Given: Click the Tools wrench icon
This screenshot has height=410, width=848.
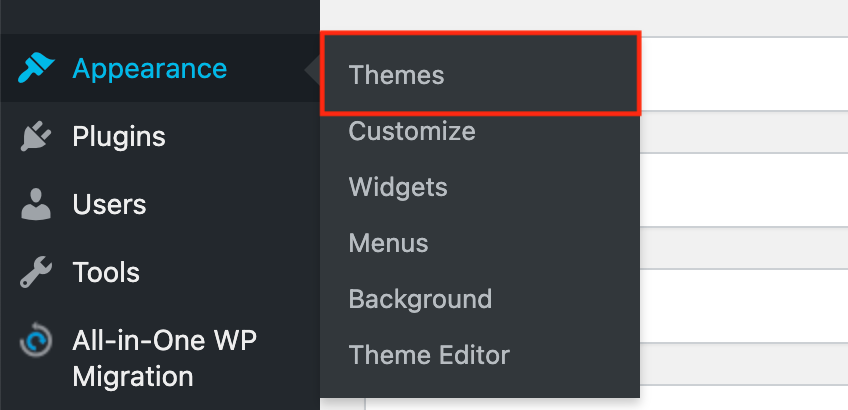Looking at the screenshot, I should pos(36,273).
